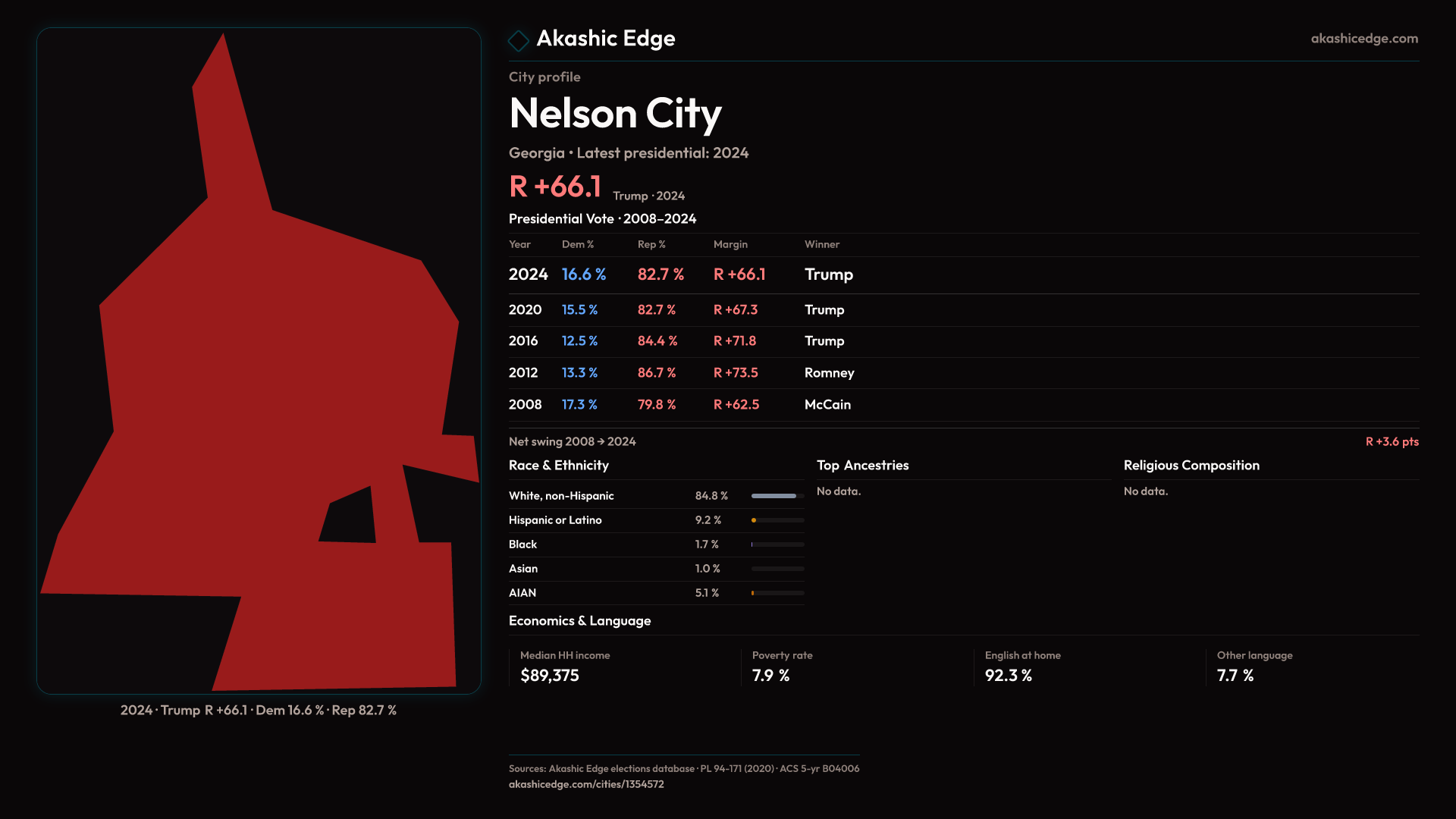Click the Akashic Edge diamond logo icon

click(x=519, y=40)
